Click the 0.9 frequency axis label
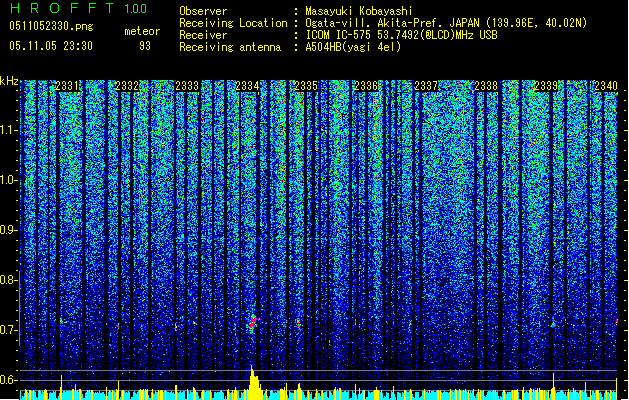This screenshot has width=629, height=400. click(7, 230)
